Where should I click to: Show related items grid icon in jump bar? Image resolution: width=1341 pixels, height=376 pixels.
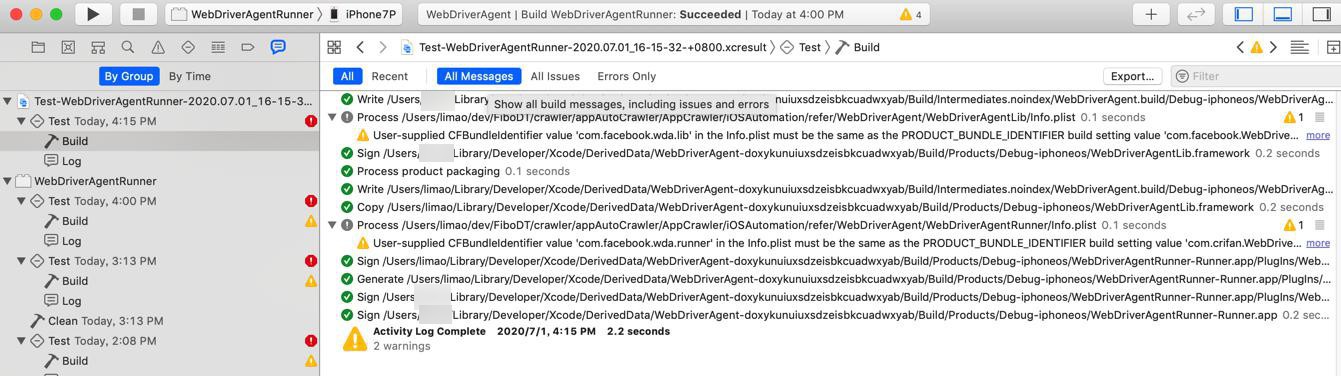(334, 47)
